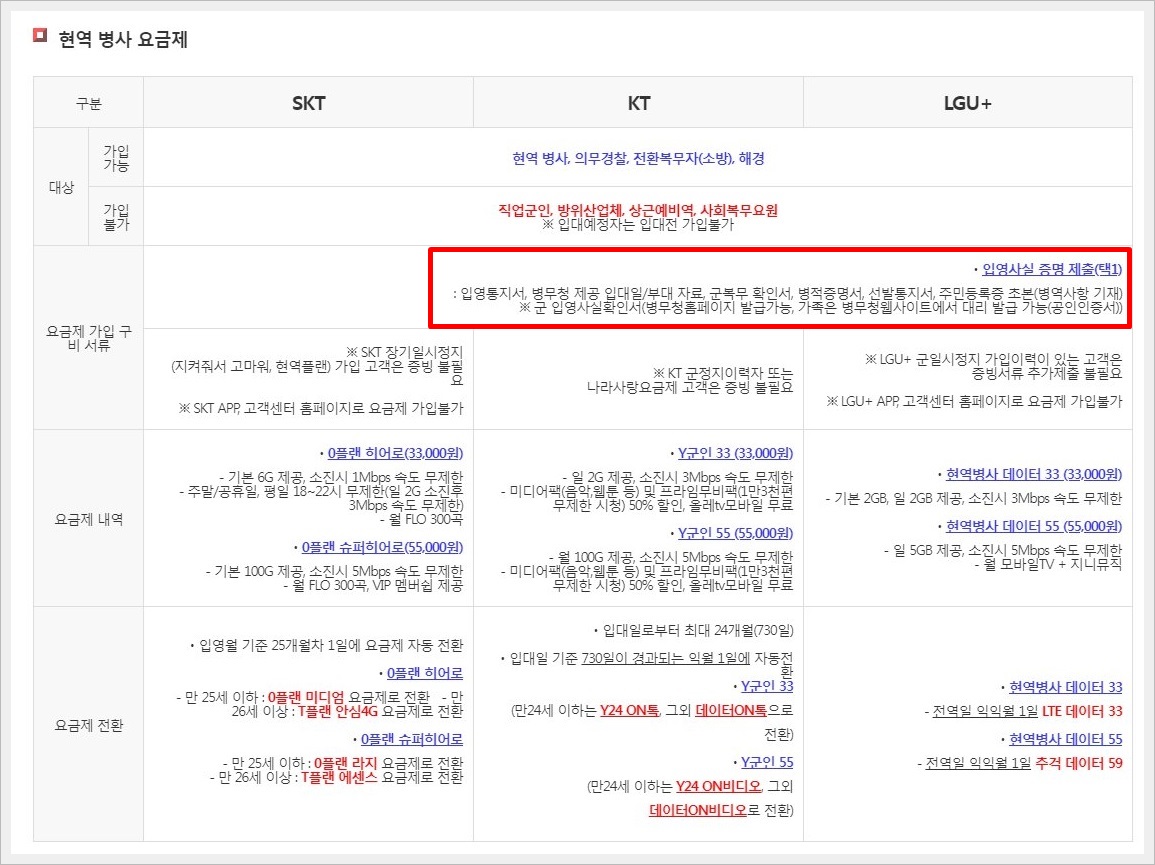Click the SKT column header
Viewport: 1155px width, 865px height.
308,103
